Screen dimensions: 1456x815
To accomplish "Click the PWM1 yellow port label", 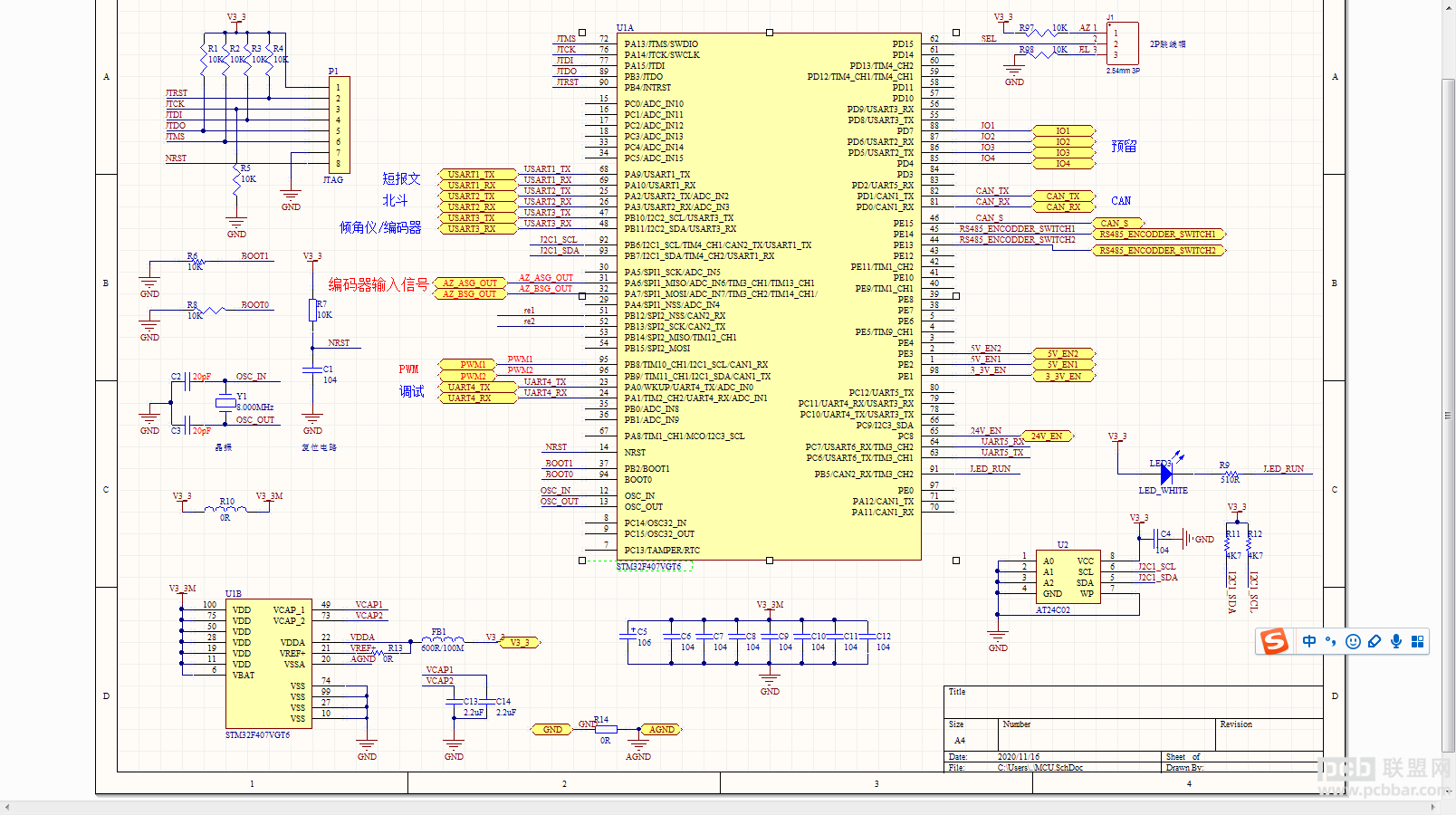I will [473, 364].
